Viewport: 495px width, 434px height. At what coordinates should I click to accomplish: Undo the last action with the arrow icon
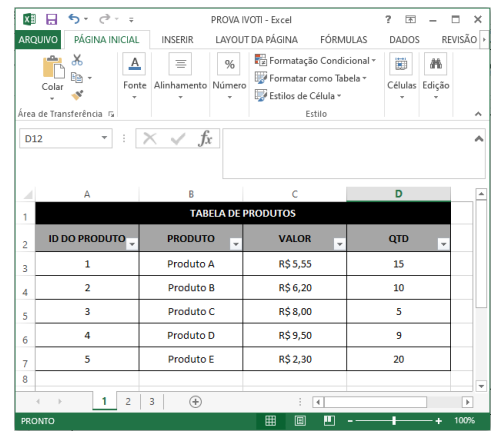click(74, 19)
